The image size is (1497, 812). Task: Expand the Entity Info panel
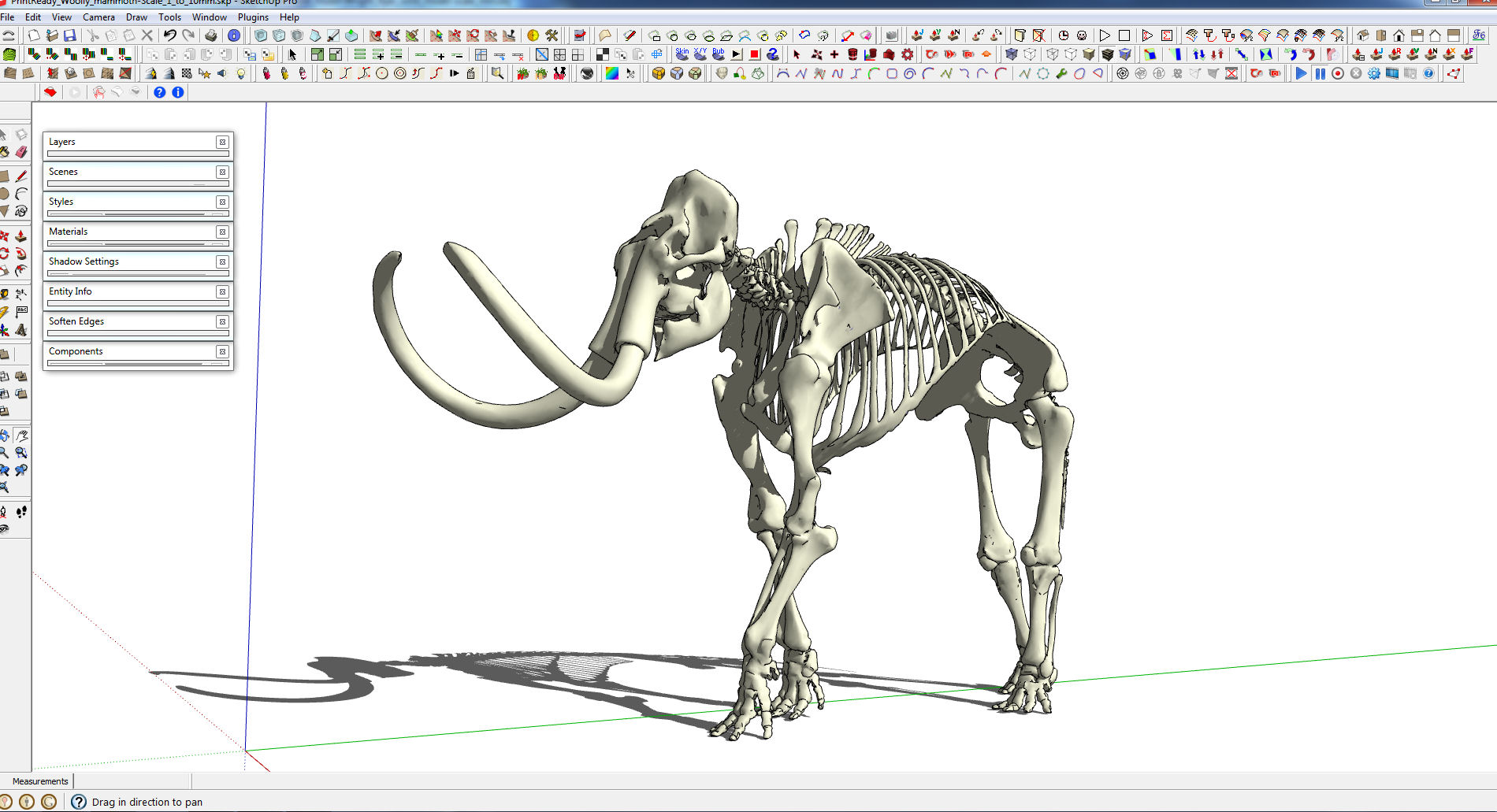point(131,292)
